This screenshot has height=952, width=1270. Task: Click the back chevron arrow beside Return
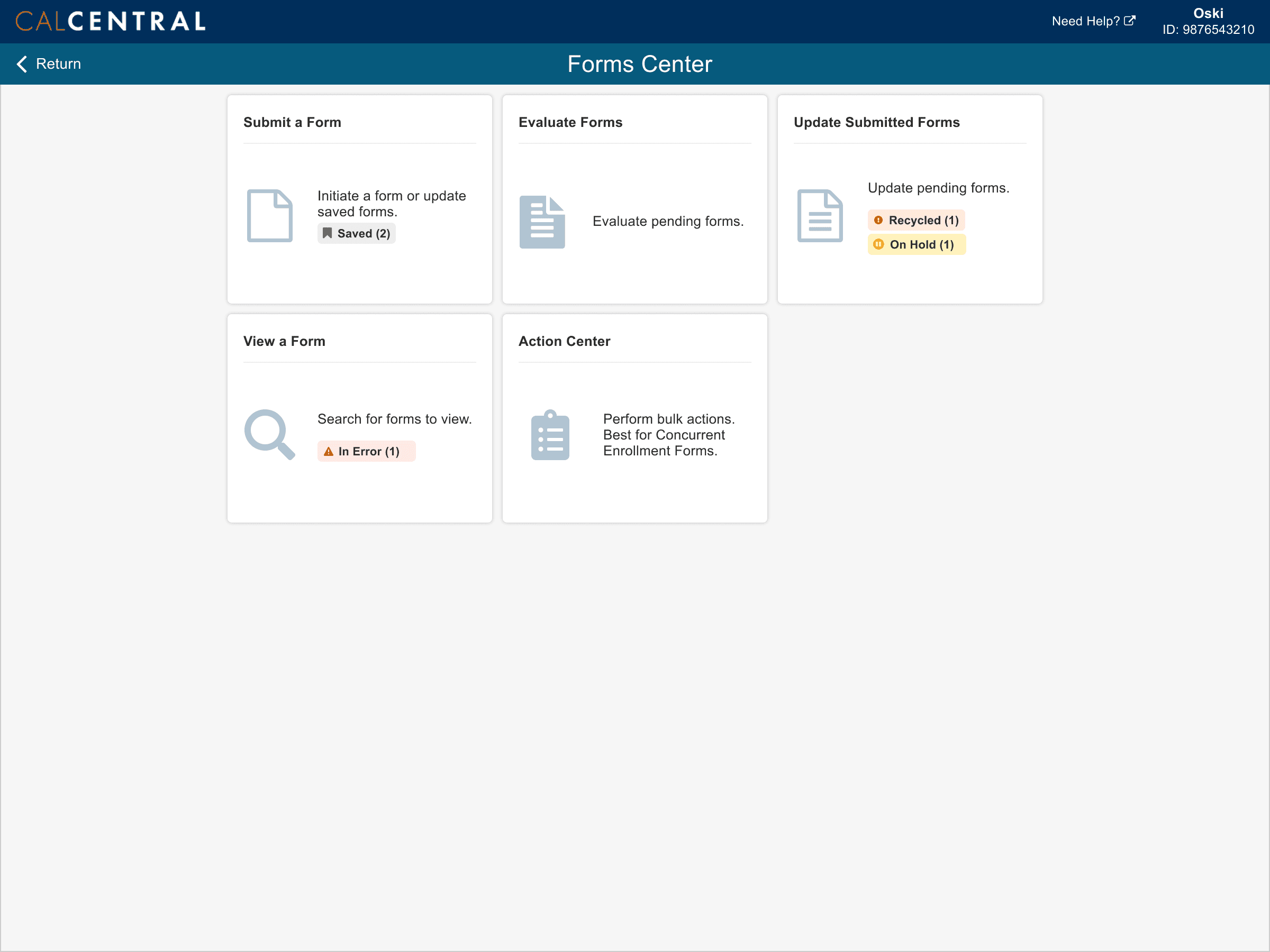click(x=22, y=63)
